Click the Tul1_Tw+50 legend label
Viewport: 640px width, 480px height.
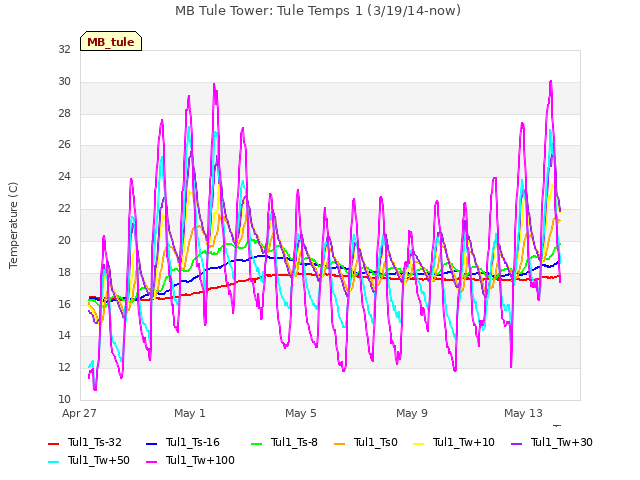(99, 460)
